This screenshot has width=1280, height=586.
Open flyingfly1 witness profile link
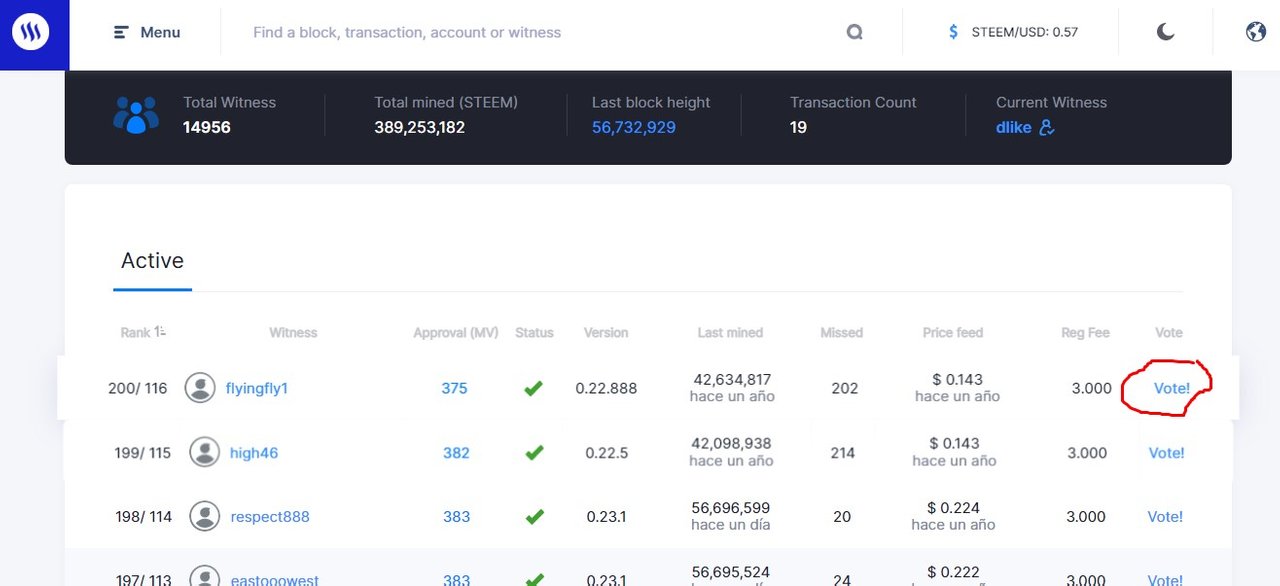click(x=257, y=388)
